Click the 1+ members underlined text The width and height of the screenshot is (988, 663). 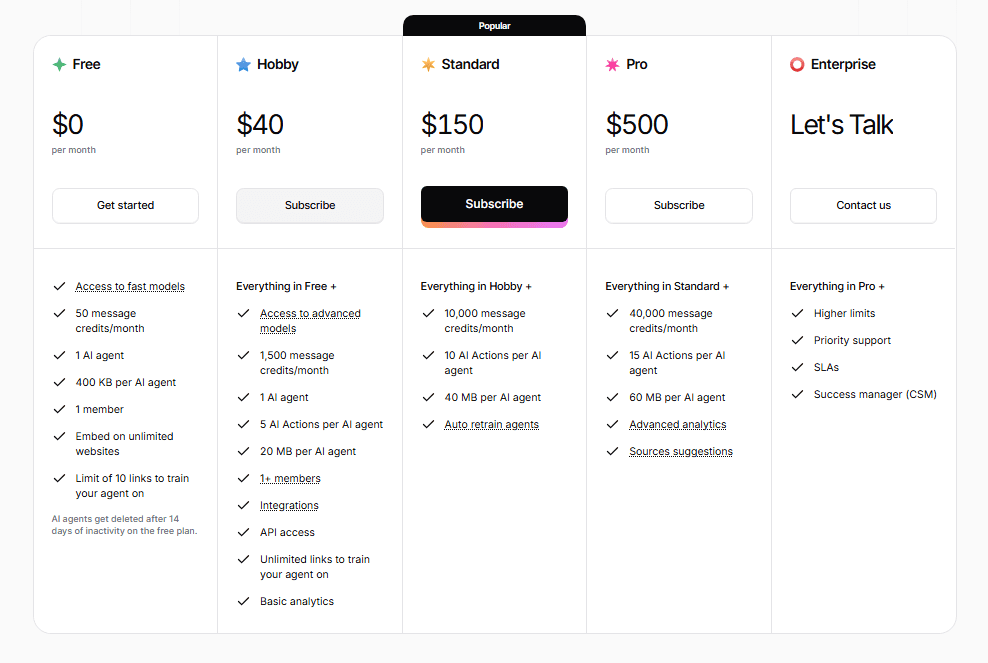click(290, 479)
